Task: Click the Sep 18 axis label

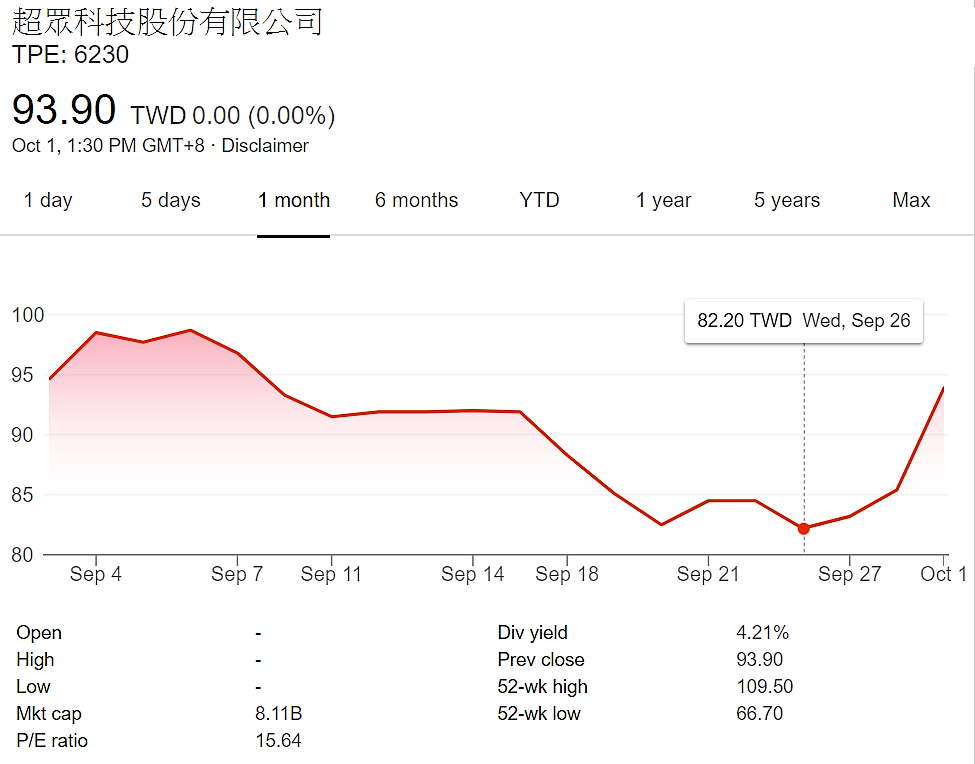Action: pyautogui.click(x=566, y=574)
